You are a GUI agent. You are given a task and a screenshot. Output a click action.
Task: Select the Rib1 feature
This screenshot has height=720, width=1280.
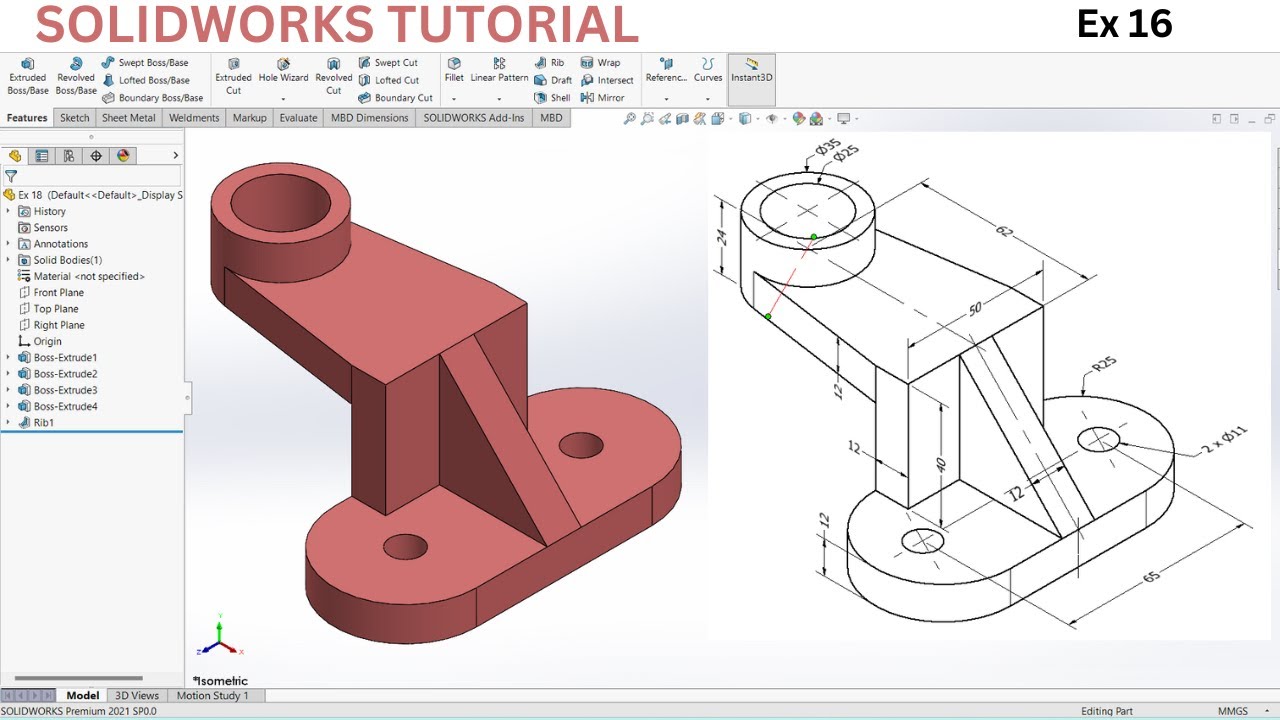point(36,422)
